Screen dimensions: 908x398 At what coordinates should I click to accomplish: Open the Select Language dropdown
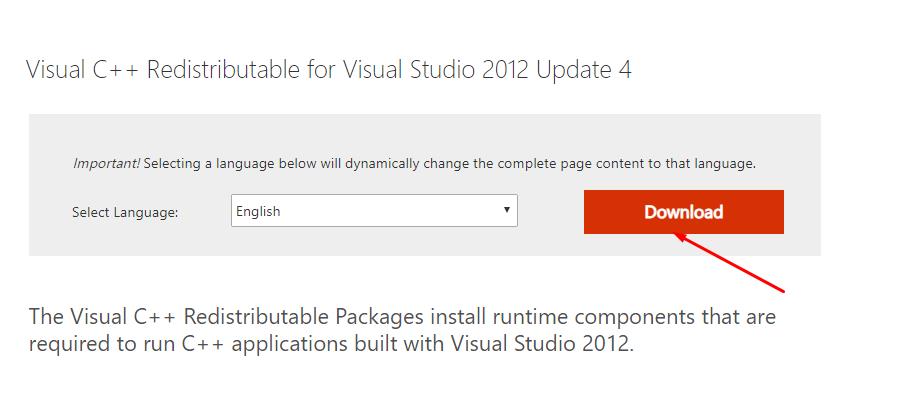[x=374, y=211]
